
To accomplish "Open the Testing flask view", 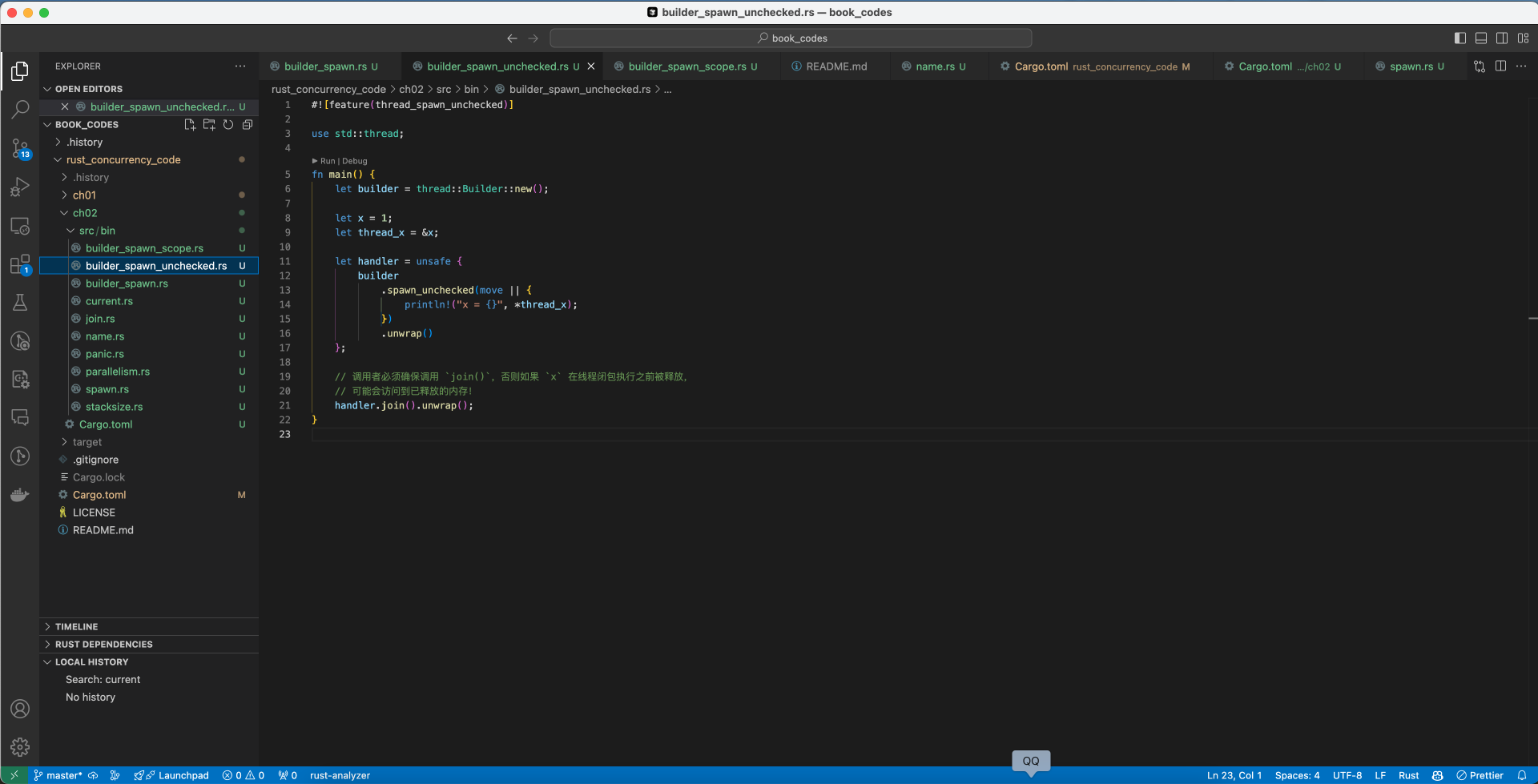I will (x=20, y=303).
